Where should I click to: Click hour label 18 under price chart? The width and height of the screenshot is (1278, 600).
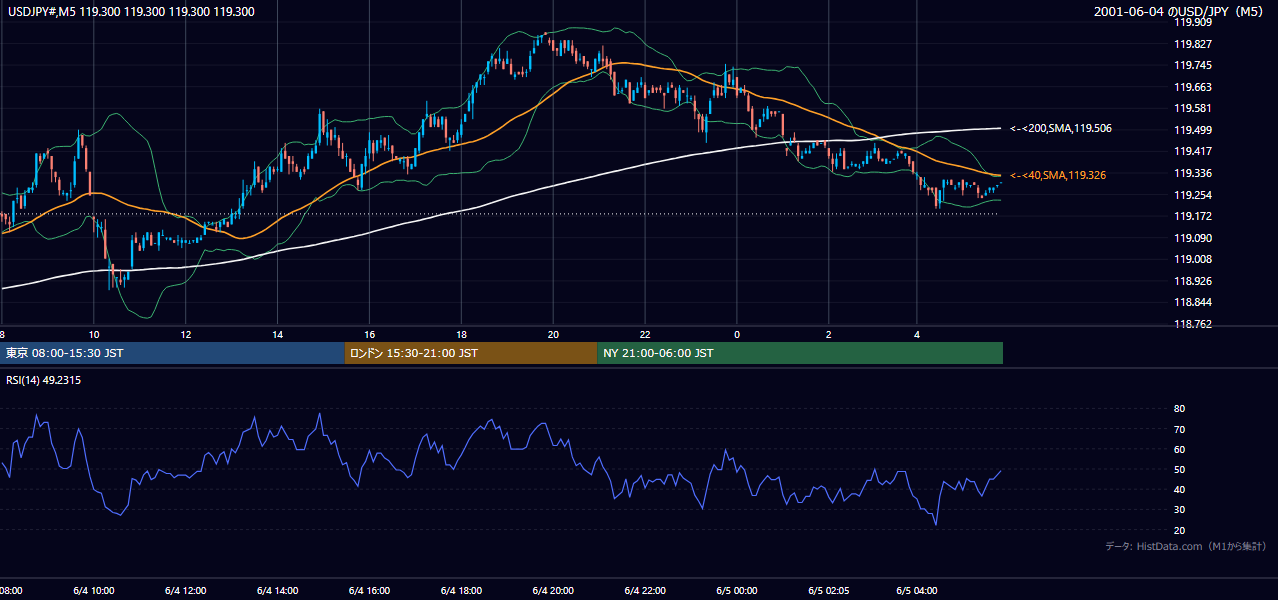[x=461, y=334]
